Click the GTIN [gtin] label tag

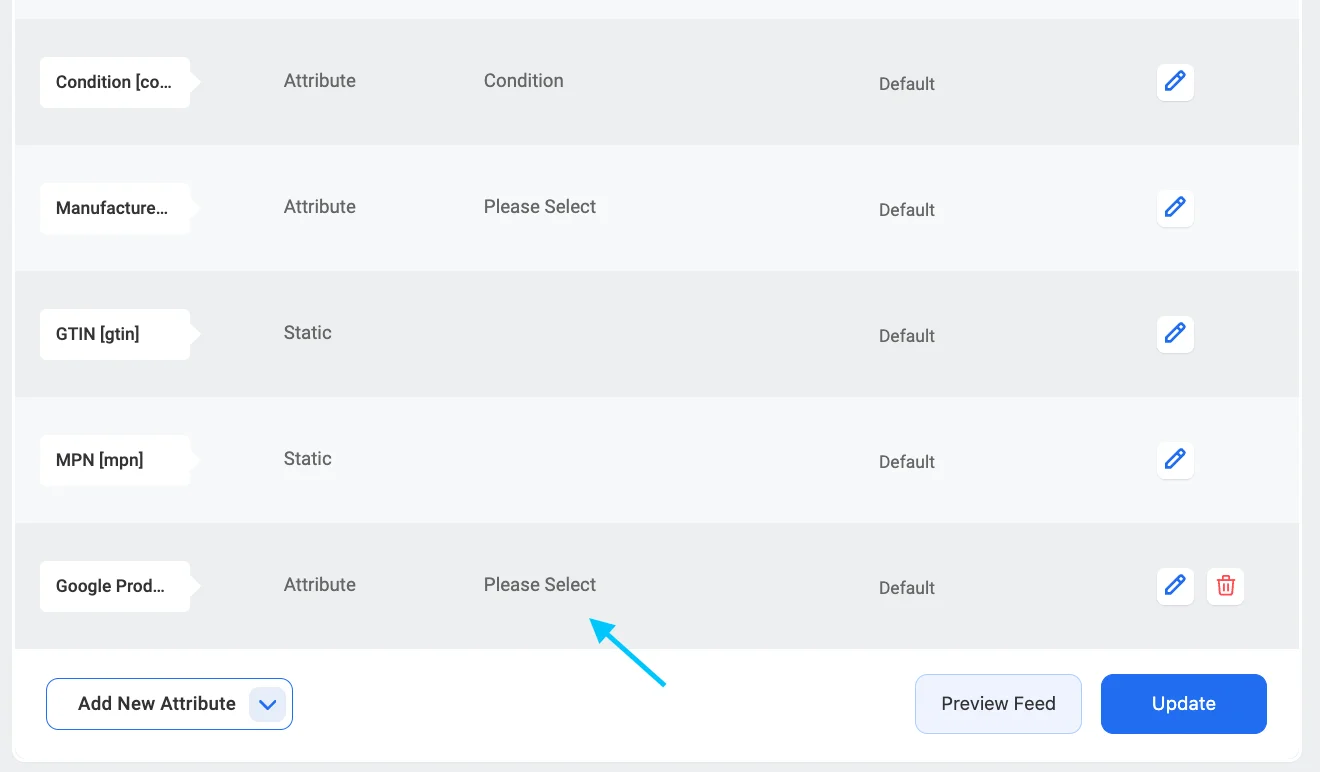[115, 334]
